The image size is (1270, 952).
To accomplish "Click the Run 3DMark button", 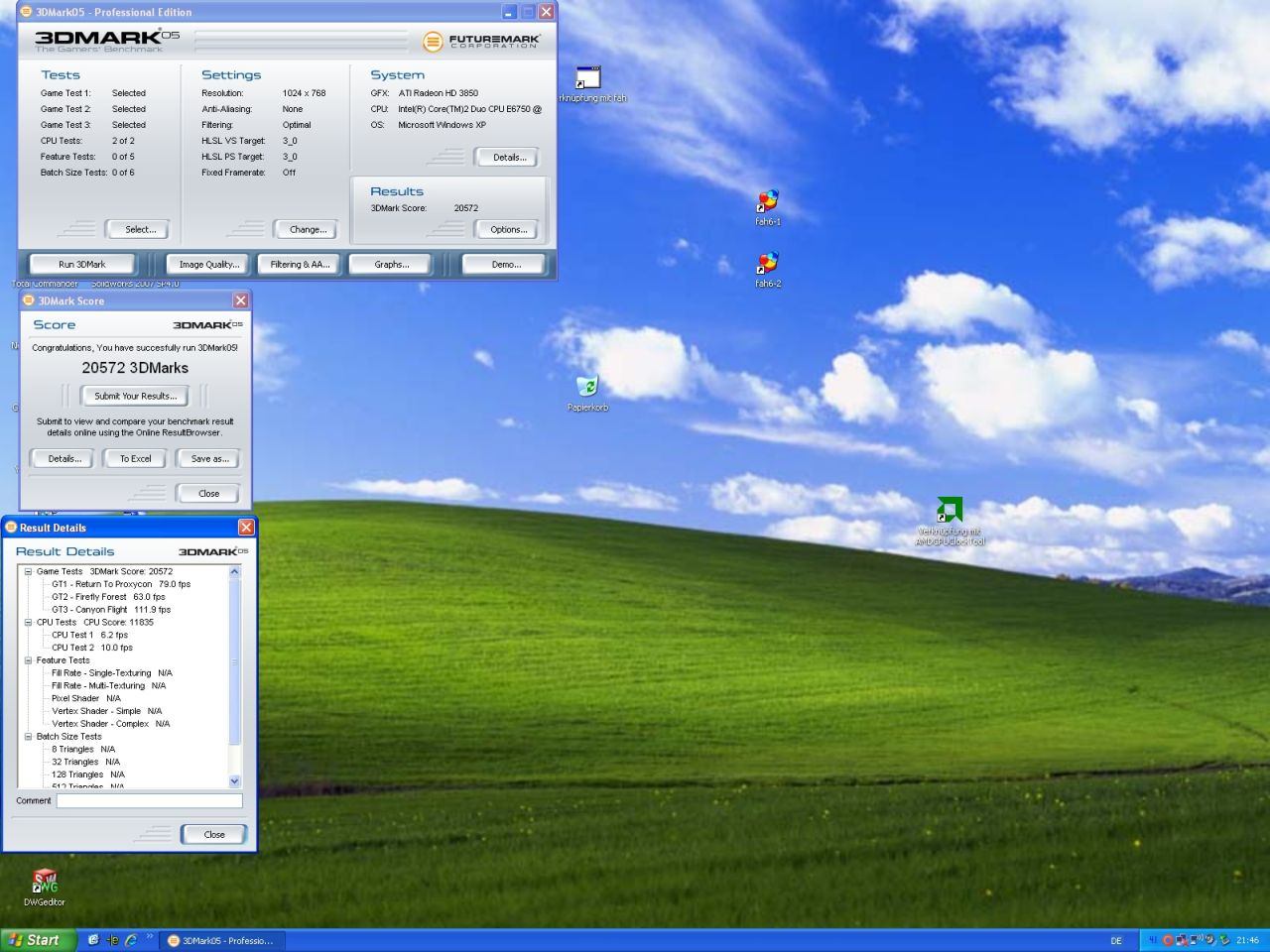I will click(82, 265).
